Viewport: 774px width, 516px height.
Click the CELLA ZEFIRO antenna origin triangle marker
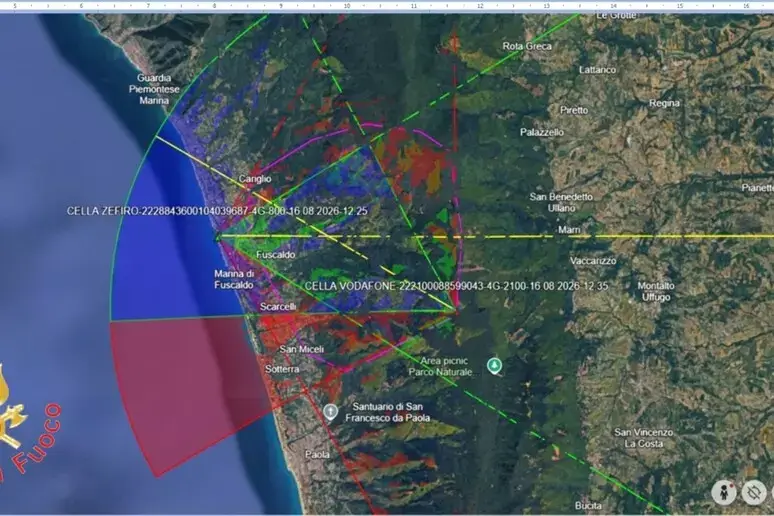[x=217, y=238]
